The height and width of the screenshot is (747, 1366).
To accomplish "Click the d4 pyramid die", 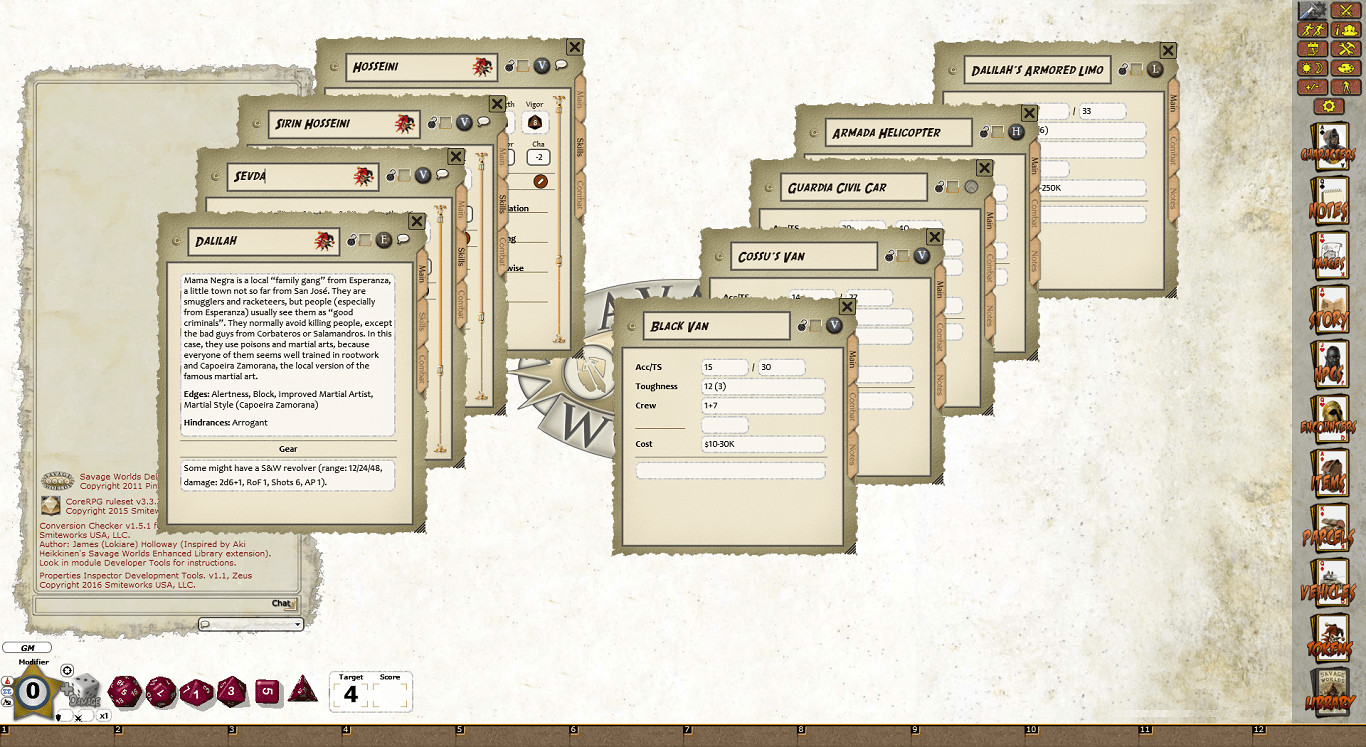I will [x=303, y=689].
